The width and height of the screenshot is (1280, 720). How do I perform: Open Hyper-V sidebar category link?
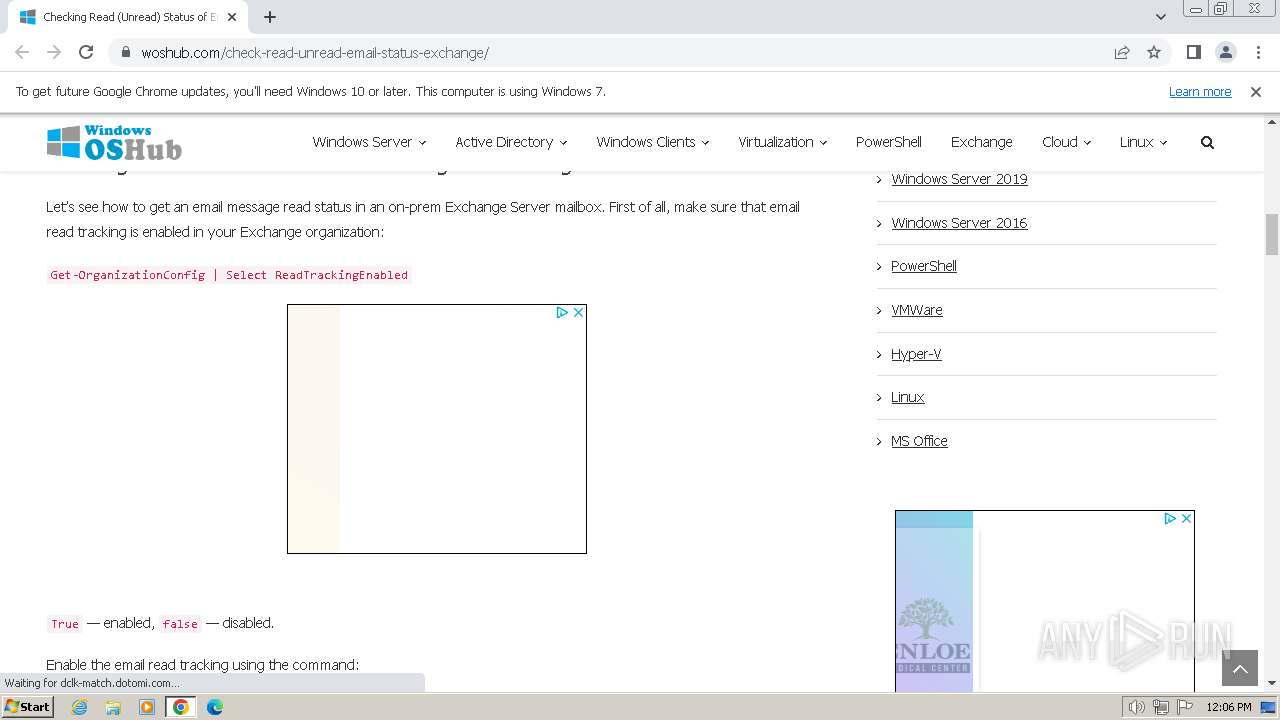[x=916, y=354]
